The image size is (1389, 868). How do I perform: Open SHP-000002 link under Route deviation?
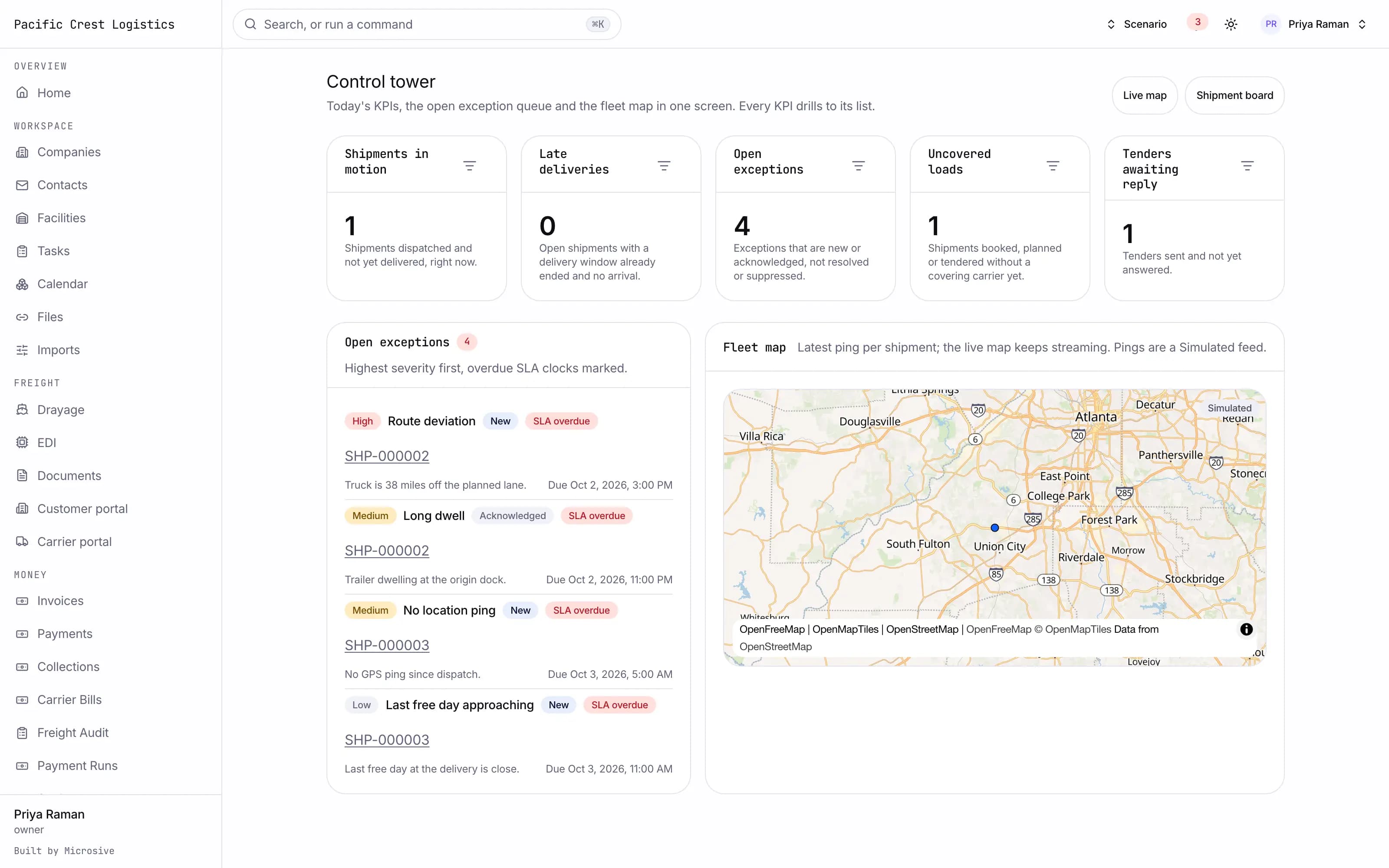[x=387, y=456]
